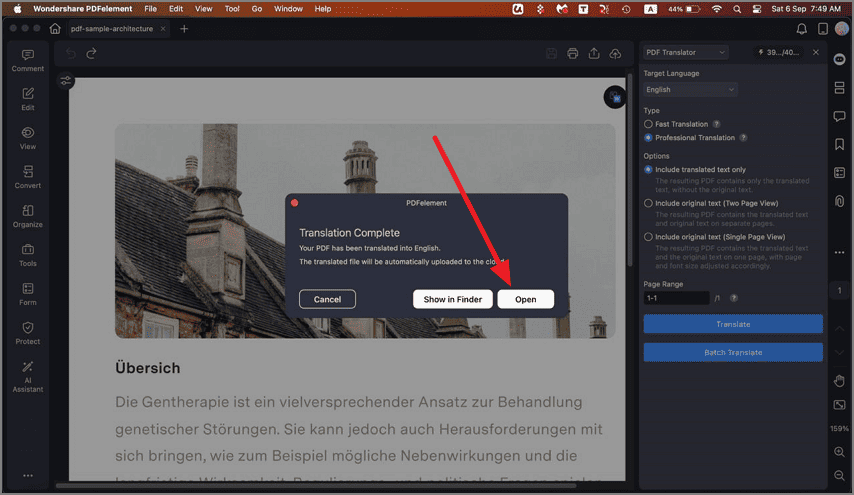Undo the last action
Image resolution: width=854 pixels, height=495 pixels.
click(71, 53)
